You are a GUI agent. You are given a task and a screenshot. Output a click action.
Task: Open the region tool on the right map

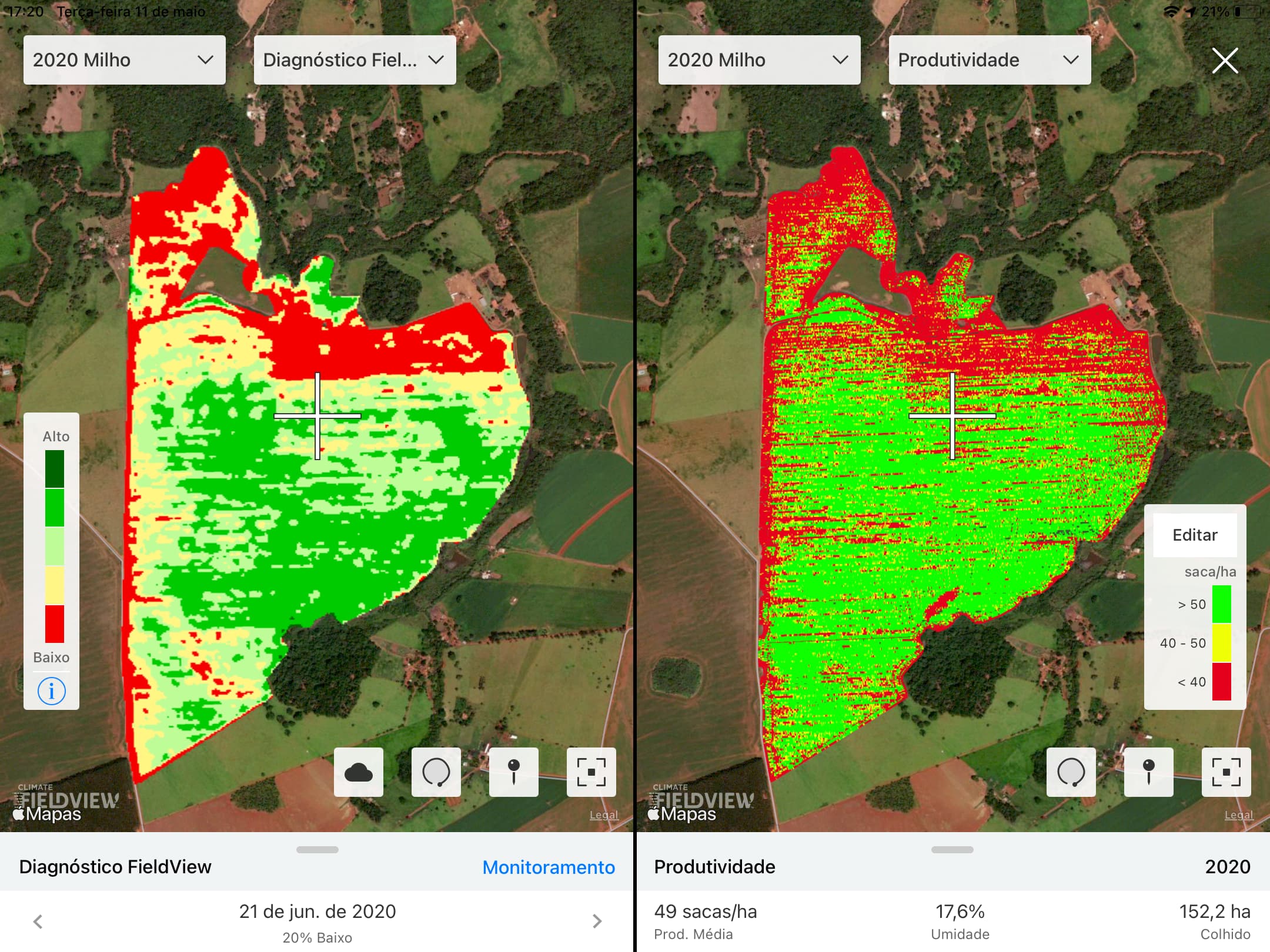pos(1071,772)
